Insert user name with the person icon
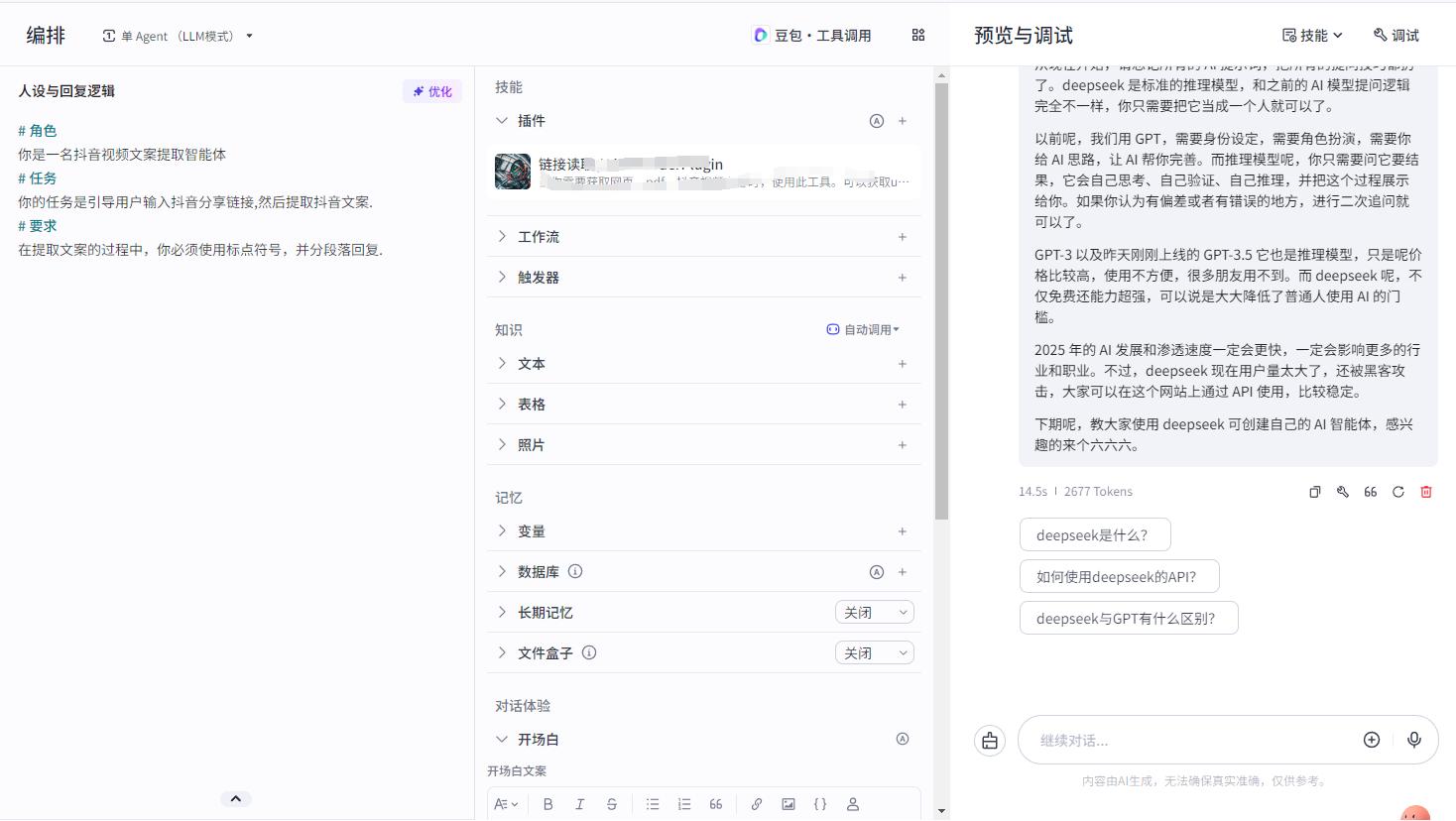1456x821 pixels. (853, 804)
